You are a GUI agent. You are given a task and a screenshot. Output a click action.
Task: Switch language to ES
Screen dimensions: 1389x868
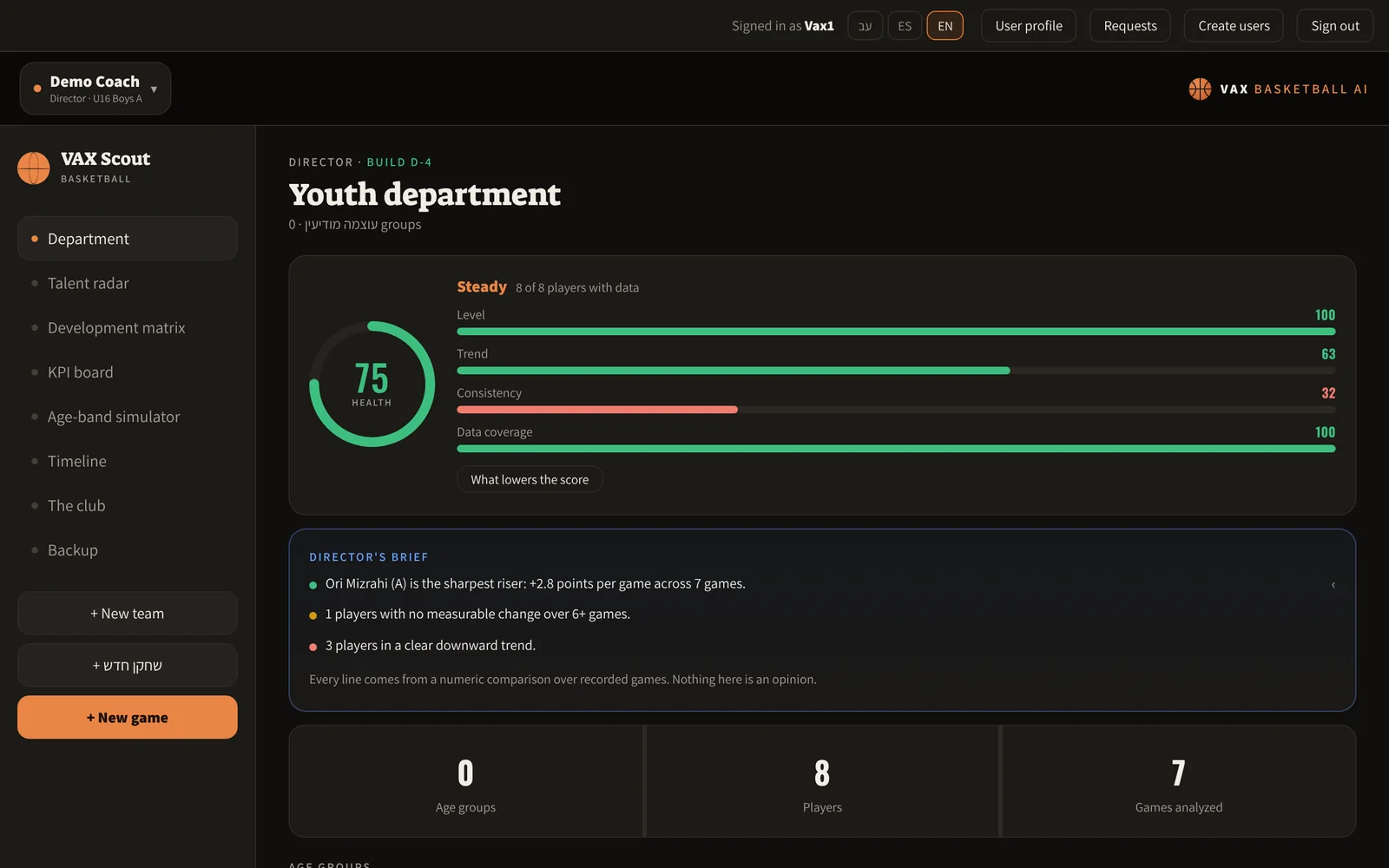[905, 26]
